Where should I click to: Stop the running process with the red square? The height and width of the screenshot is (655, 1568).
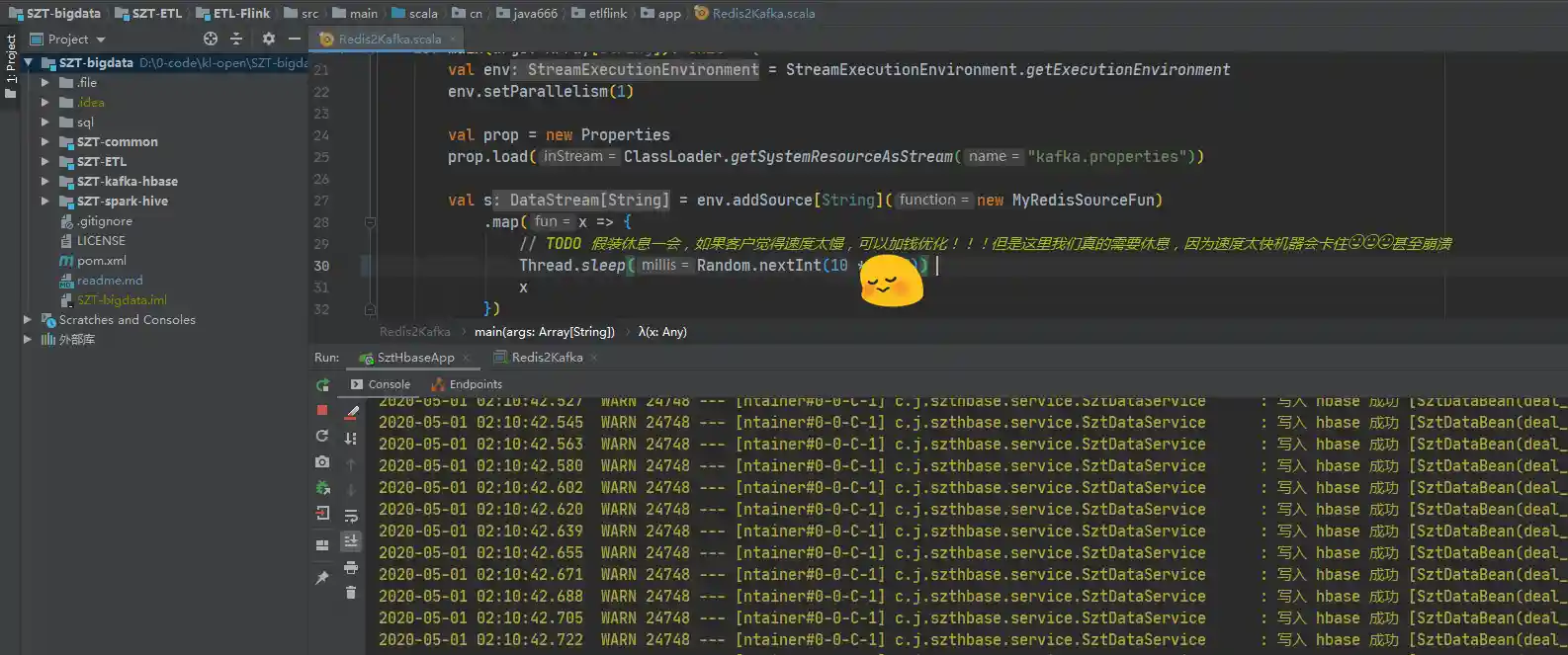(x=322, y=410)
